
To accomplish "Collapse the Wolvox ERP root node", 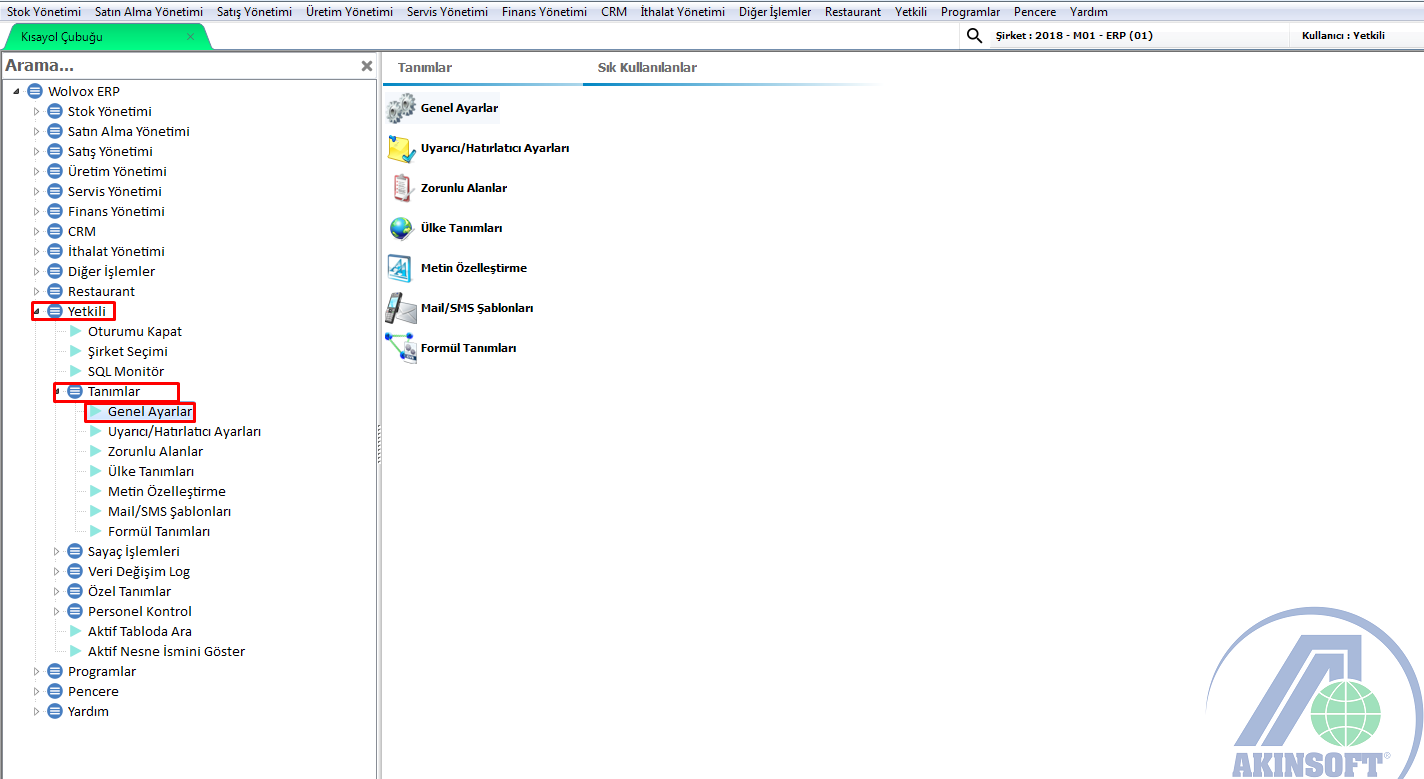I will [x=17, y=92].
